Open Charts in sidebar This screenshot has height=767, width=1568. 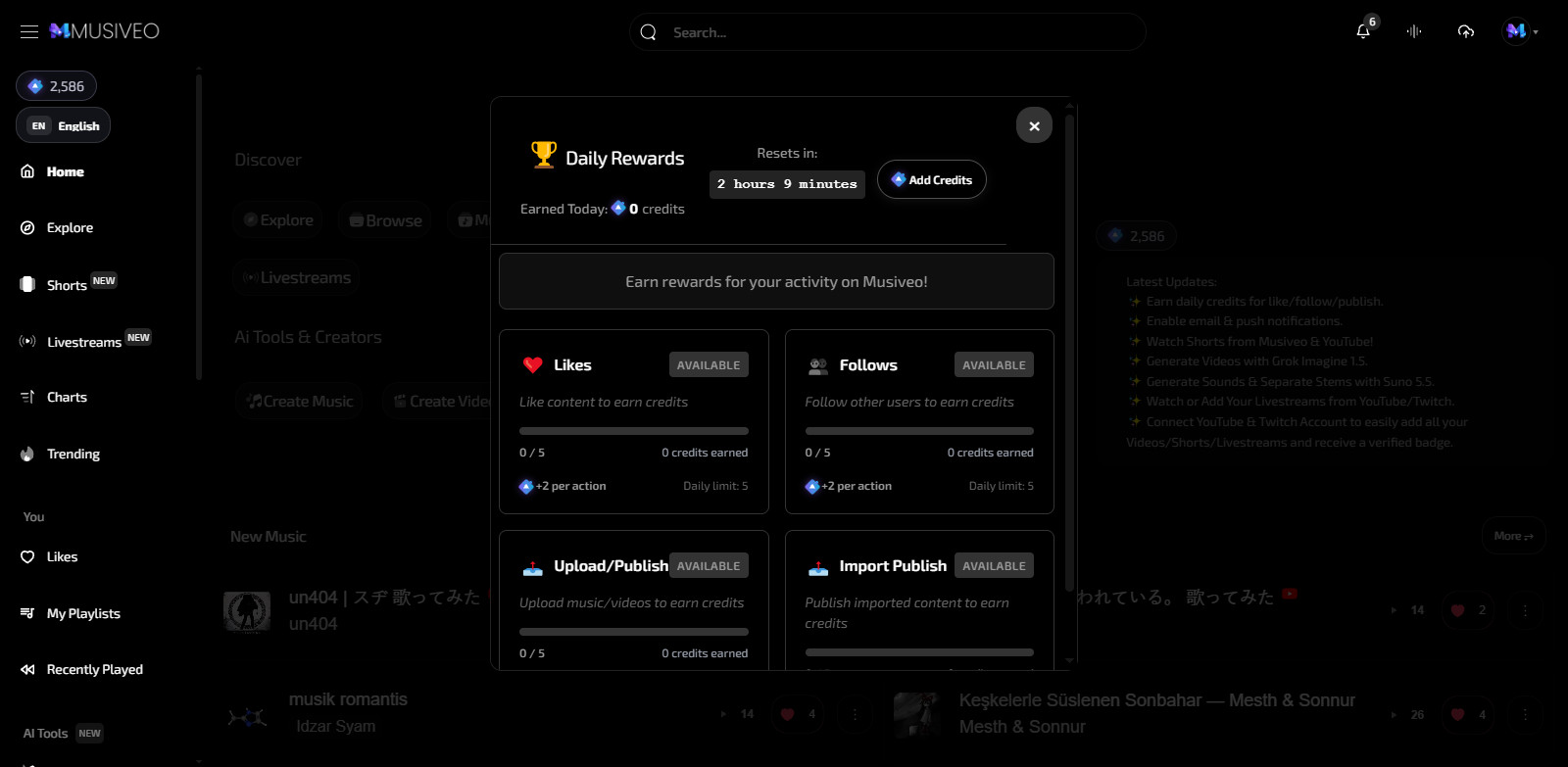click(67, 397)
